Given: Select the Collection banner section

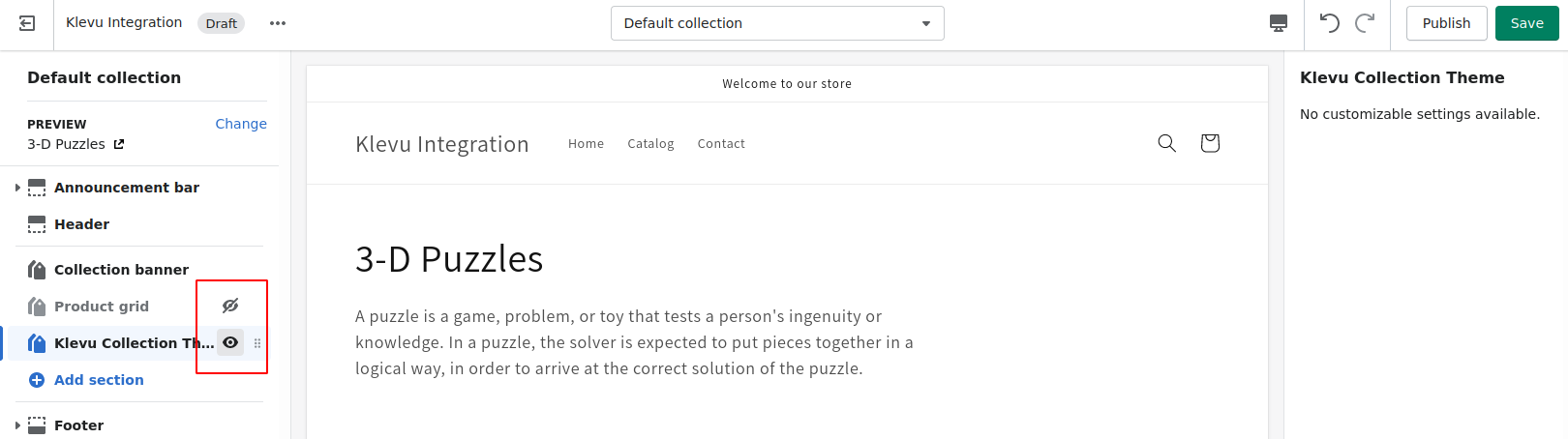Looking at the screenshot, I should (121, 270).
